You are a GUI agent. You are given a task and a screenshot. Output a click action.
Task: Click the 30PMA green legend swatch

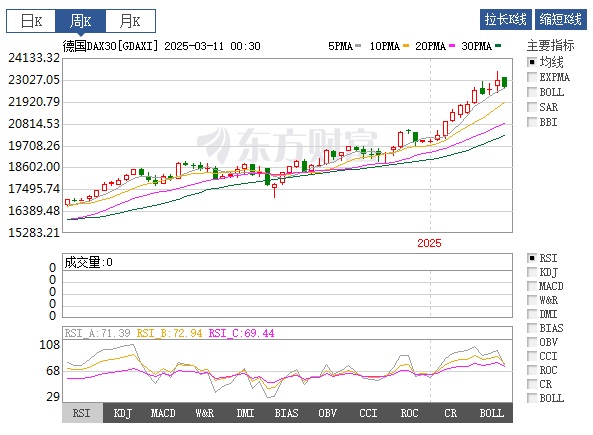498,46
